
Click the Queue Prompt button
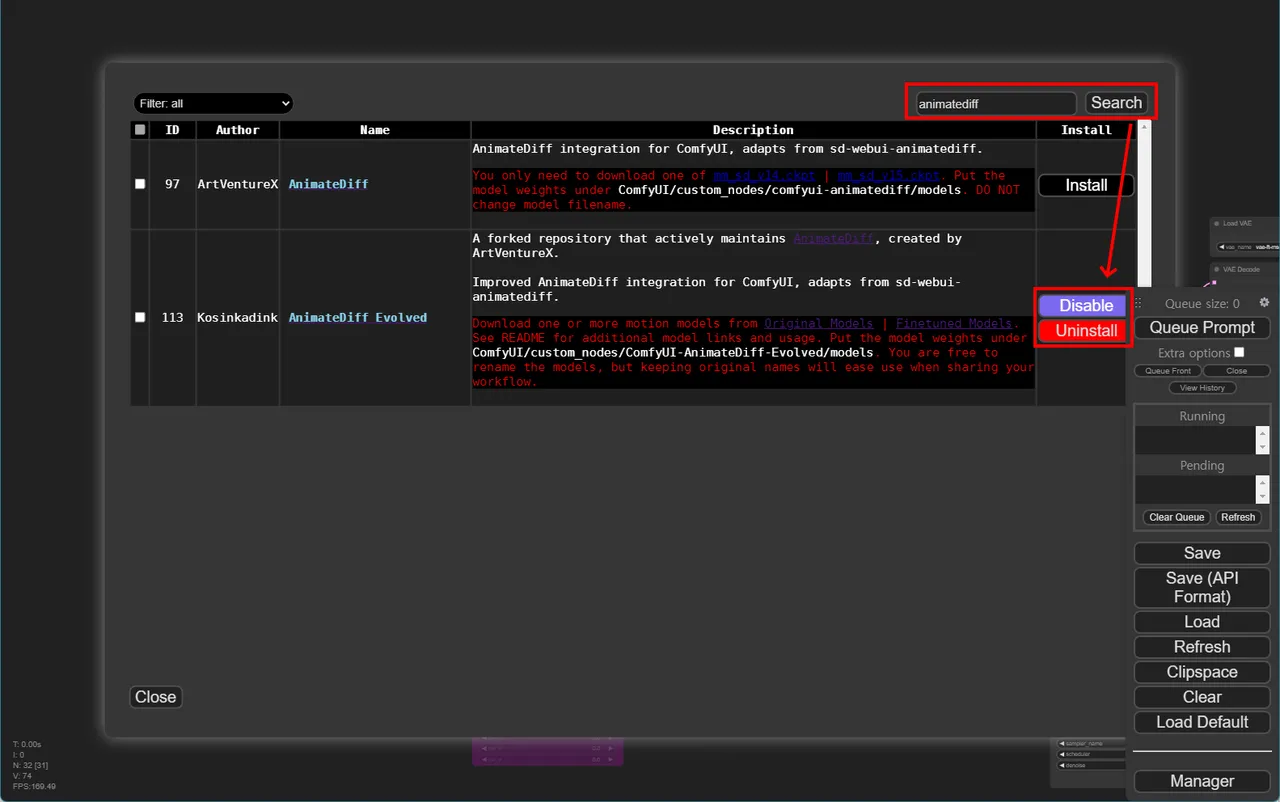click(x=1202, y=328)
